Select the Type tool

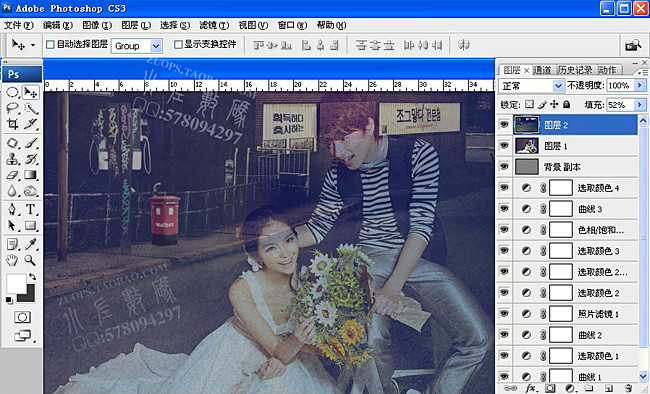pyautogui.click(x=30, y=209)
